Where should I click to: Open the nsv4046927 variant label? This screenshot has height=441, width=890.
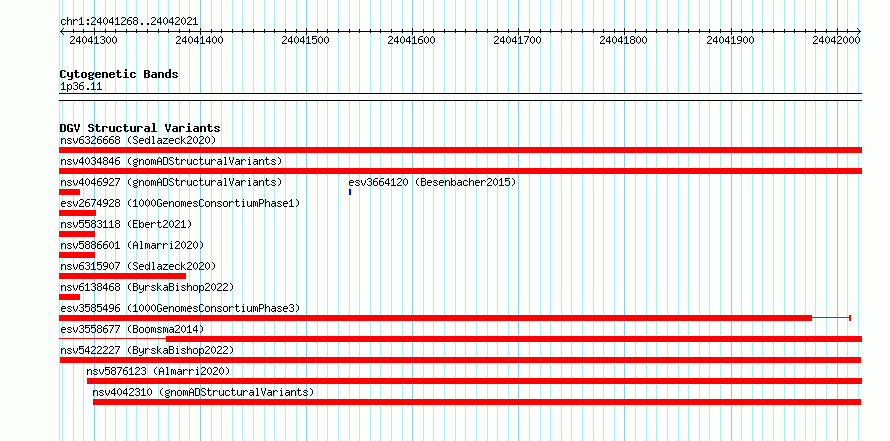(171, 182)
